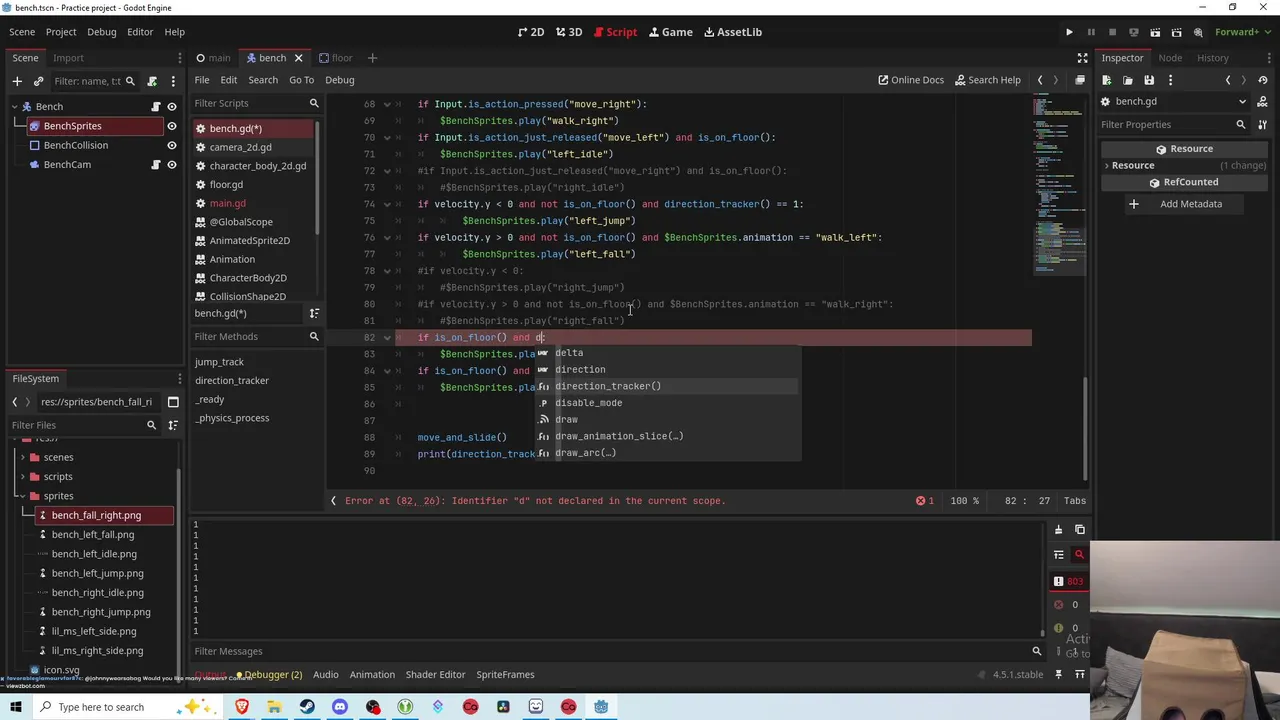1280x720 pixels.
Task: Close the bench scene tab
Action: (298, 58)
